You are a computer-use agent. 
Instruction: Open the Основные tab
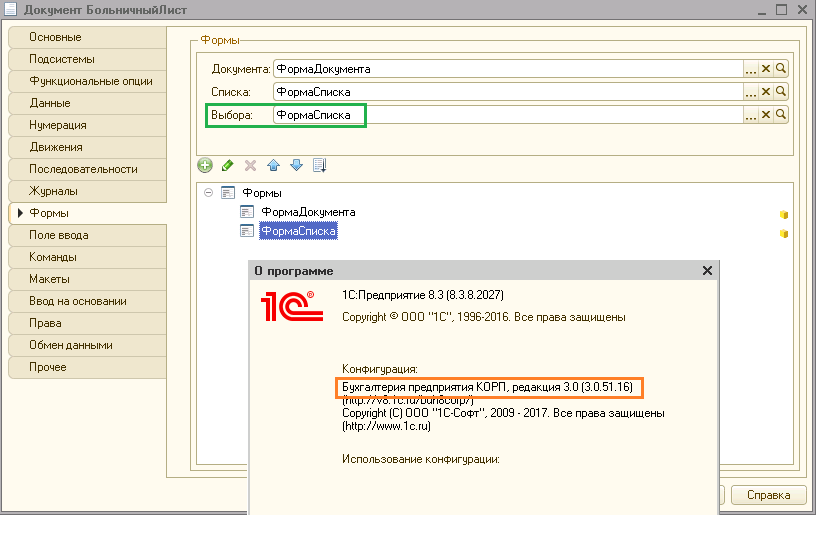[88, 37]
